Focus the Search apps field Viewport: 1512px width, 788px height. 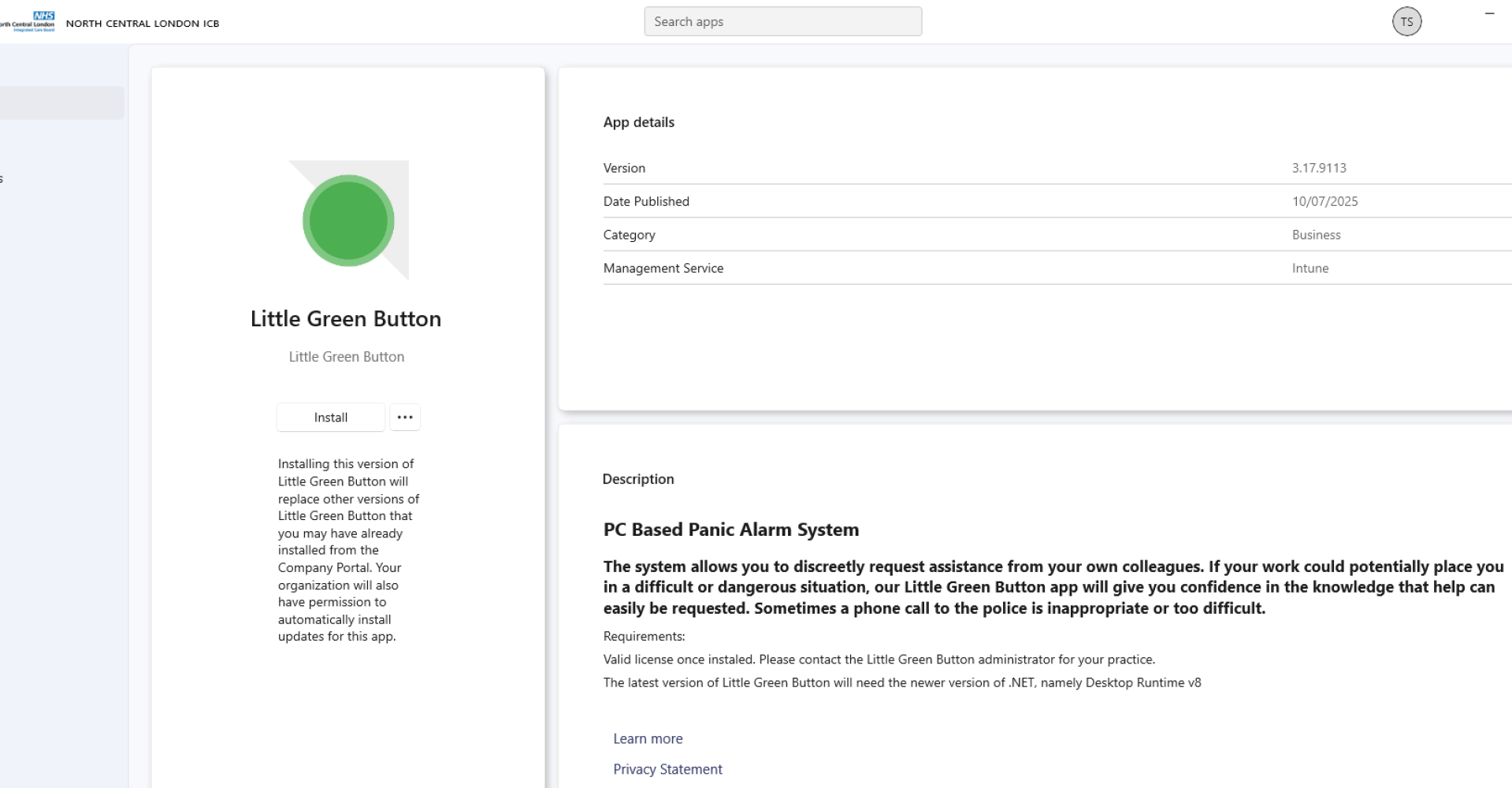pos(782,22)
